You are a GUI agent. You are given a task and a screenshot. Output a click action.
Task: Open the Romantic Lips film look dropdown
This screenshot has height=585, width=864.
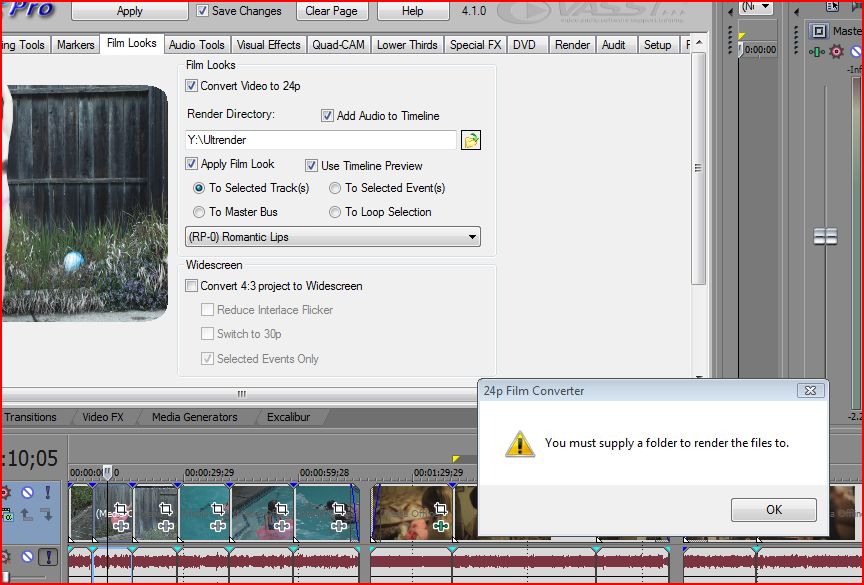tap(333, 237)
